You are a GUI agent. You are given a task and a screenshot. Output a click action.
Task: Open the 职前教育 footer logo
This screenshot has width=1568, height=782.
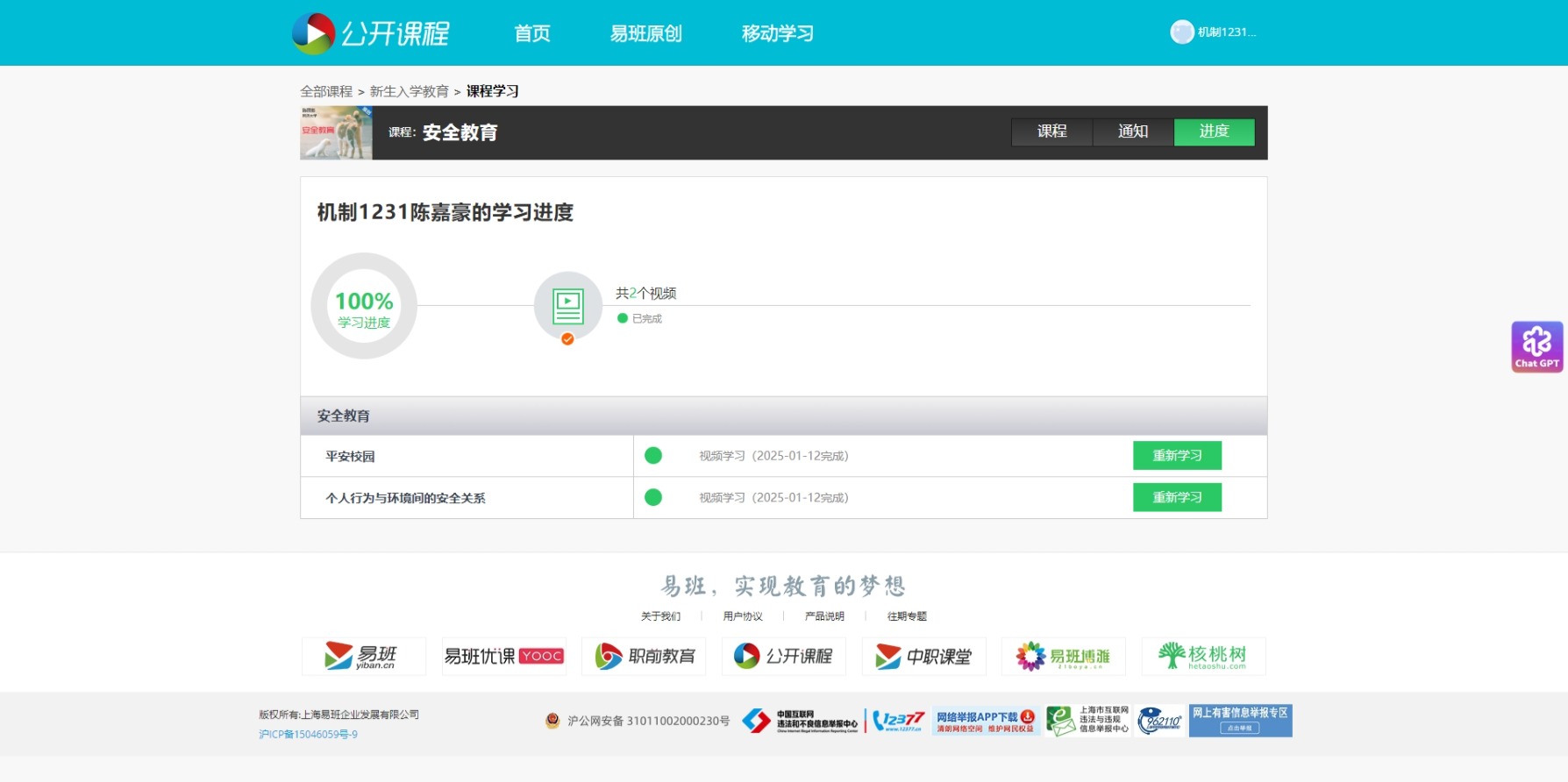(x=645, y=656)
